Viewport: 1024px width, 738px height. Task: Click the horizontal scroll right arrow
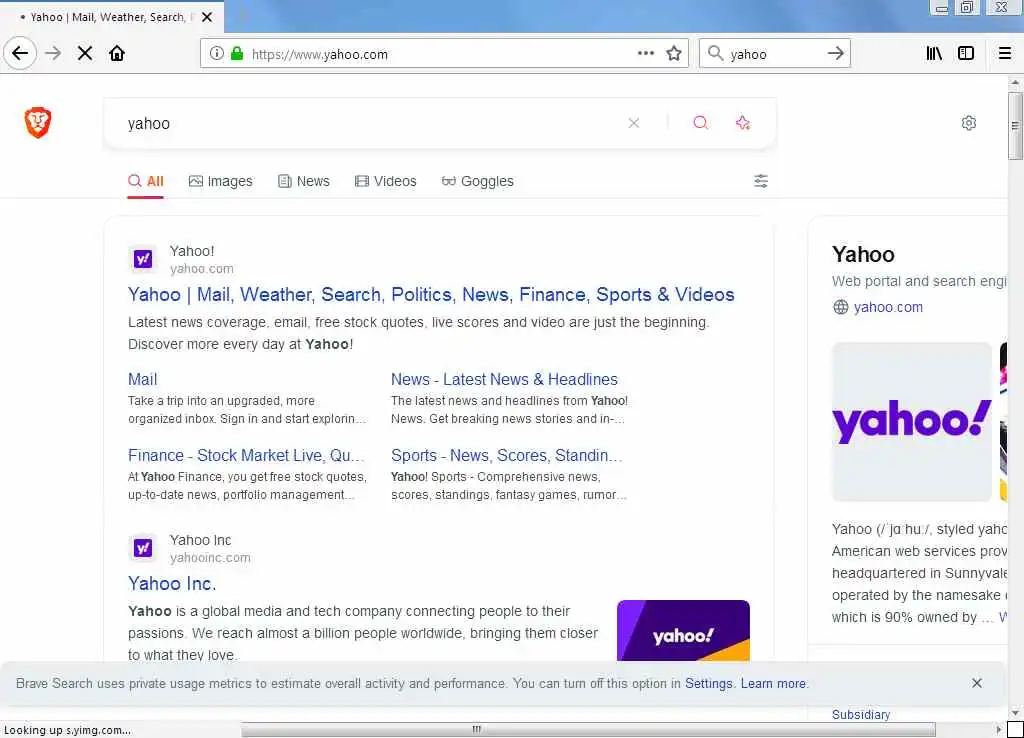point(998,729)
